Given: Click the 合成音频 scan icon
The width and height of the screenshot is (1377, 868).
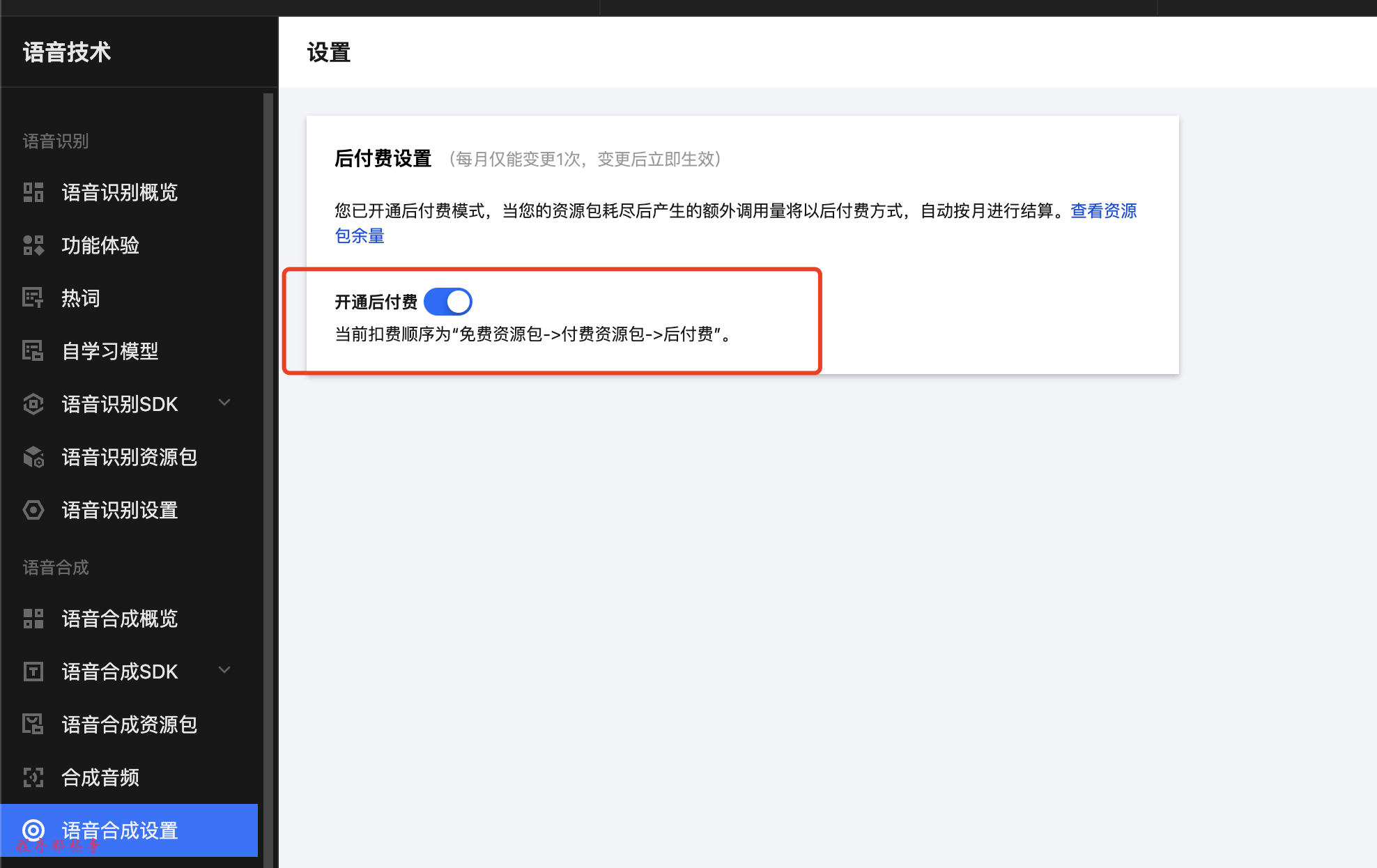Looking at the screenshot, I should [33, 777].
